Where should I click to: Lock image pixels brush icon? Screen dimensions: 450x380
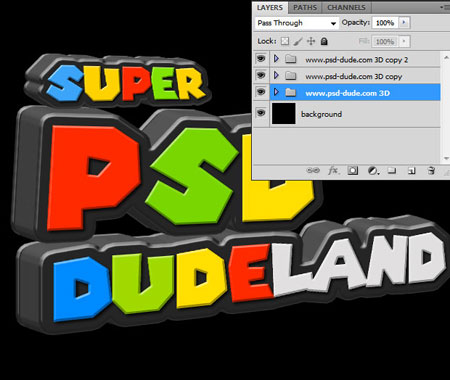pos(298,41)
